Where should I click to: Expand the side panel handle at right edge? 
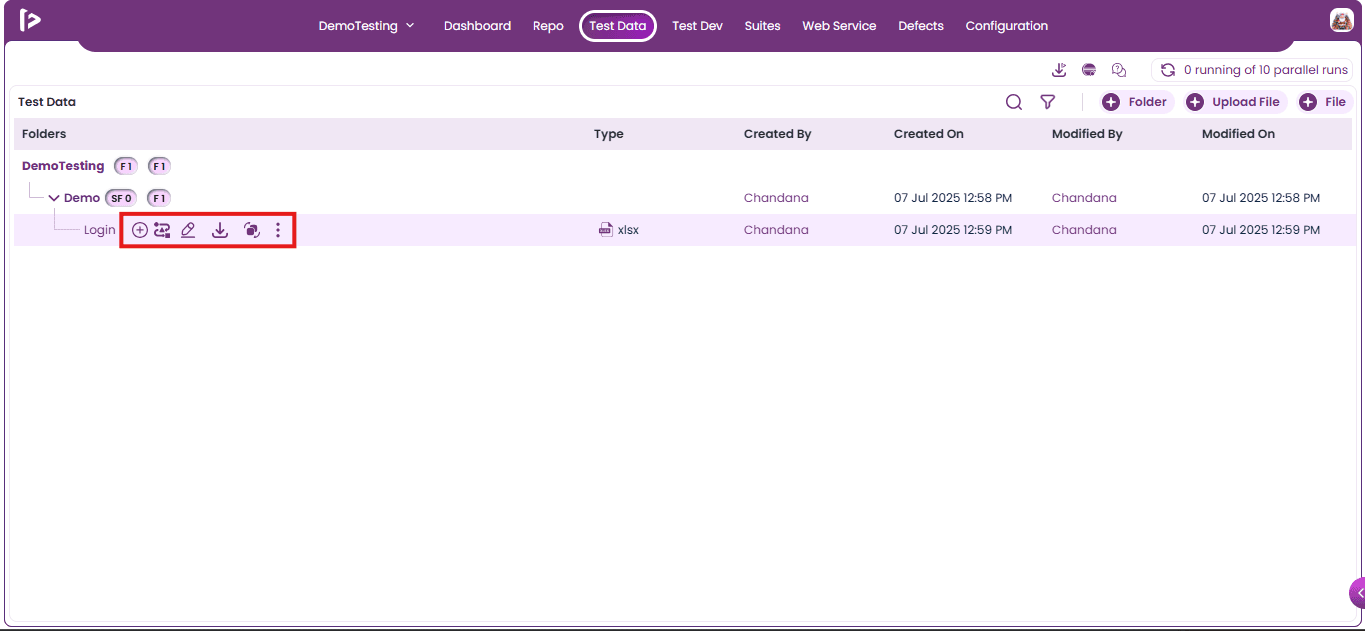[1357, 593]
